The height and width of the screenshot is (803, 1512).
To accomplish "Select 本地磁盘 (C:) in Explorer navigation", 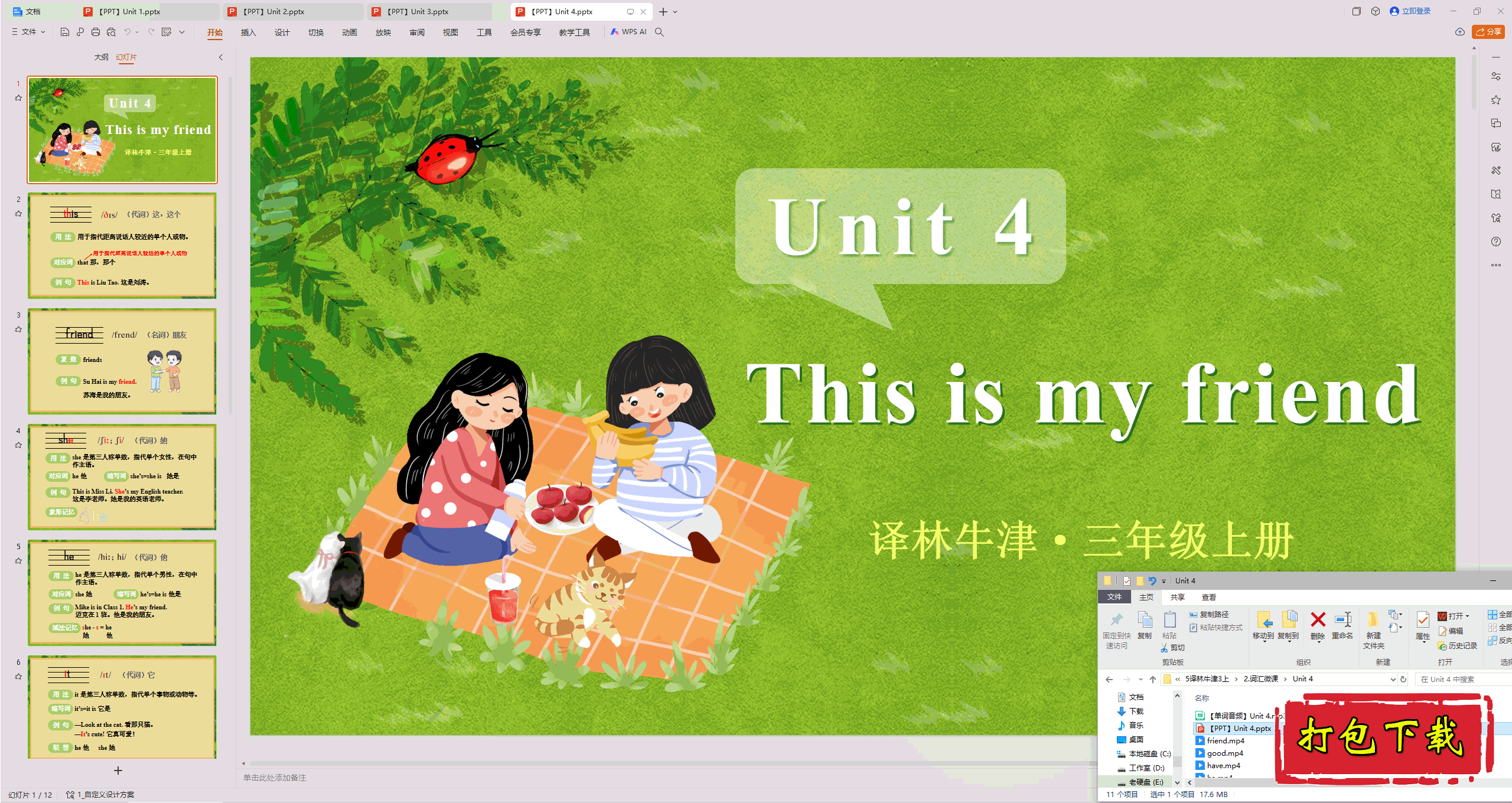I will (1143, 754).
